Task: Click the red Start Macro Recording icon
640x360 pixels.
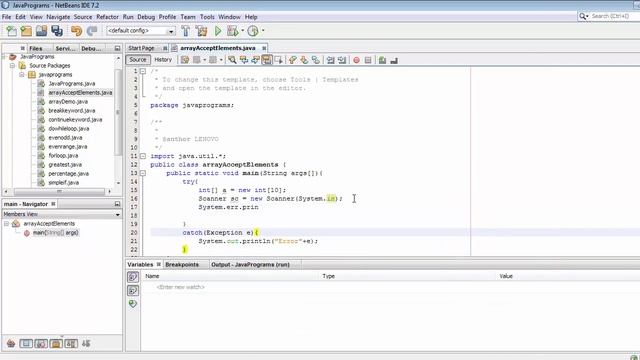Action: [x=356, y=60]
